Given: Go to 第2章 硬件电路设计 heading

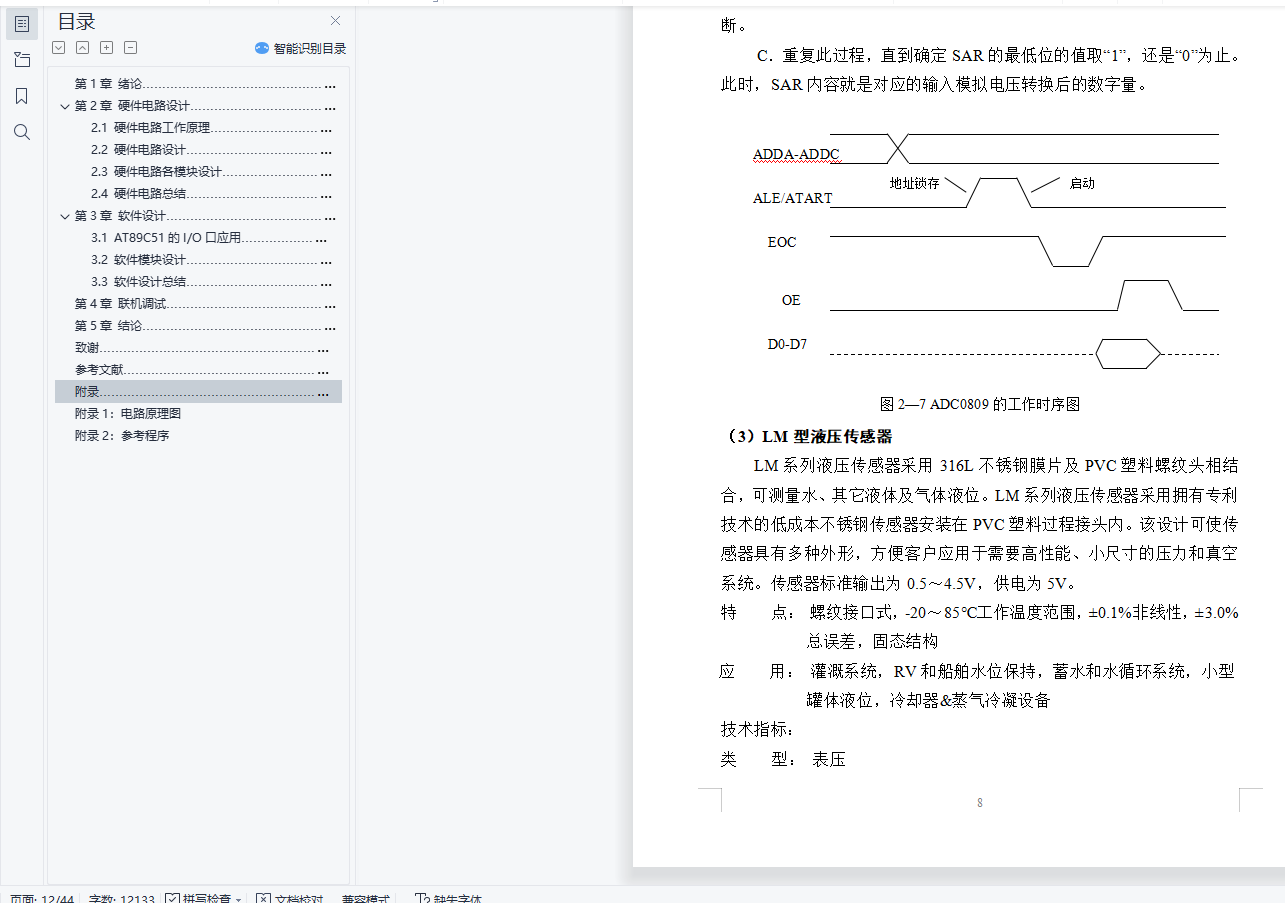Looking at the screenshot, I should tap(205, 106).
